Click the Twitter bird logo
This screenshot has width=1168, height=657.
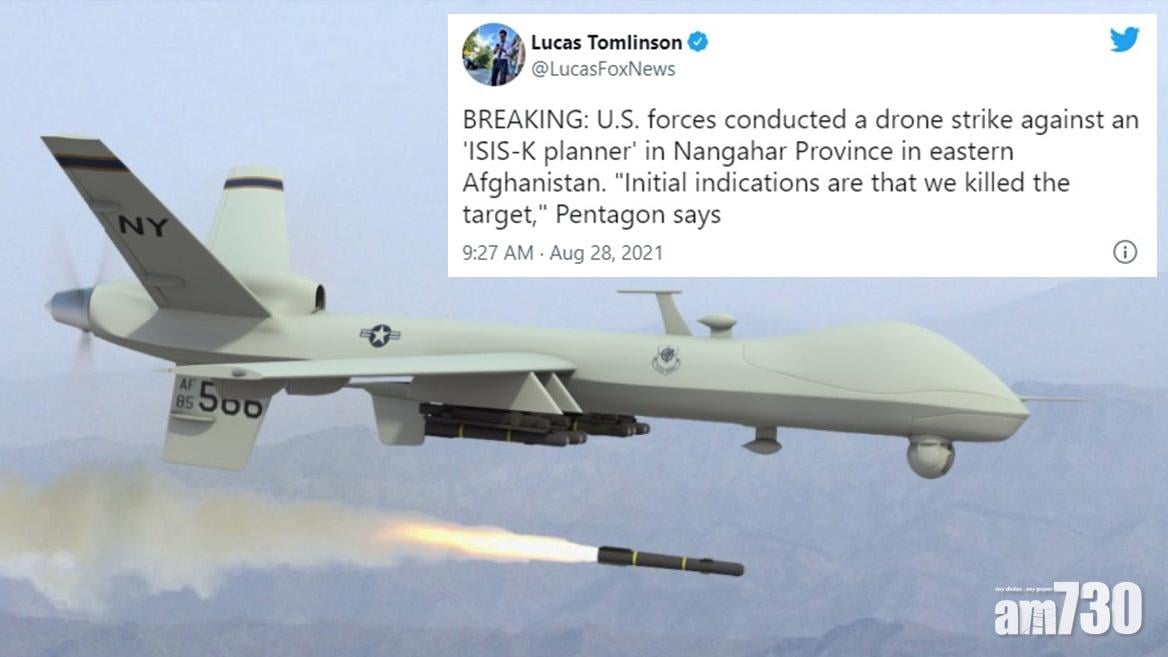click(1124, 39)
